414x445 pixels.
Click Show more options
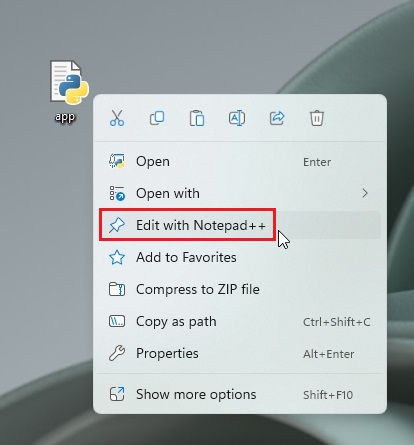pos(240,394)
